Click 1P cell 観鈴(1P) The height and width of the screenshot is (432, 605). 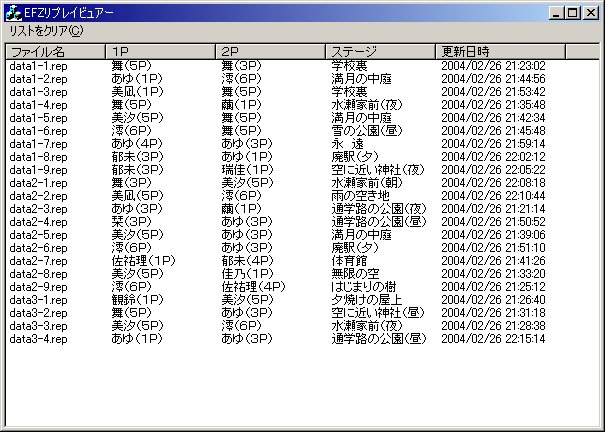click(137, 300)
